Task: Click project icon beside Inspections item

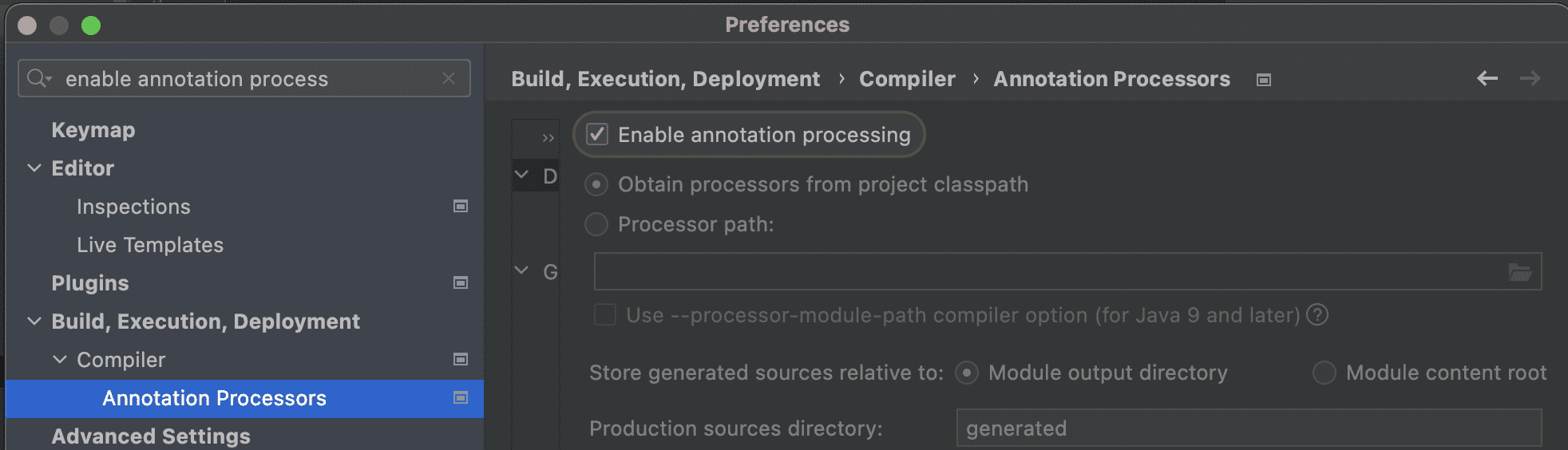Action: click(x=461, y=207)
